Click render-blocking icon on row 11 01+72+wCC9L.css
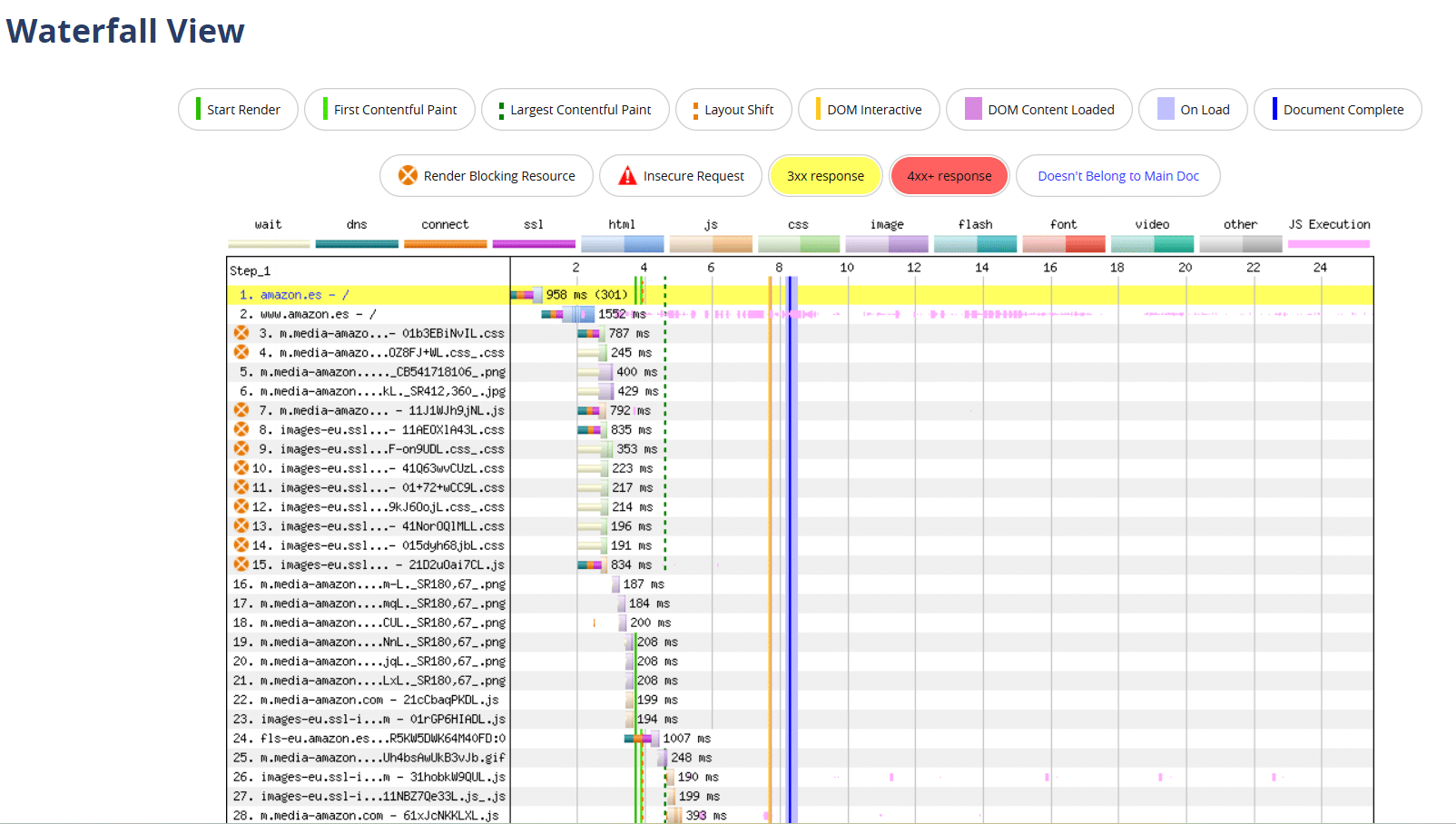 (241, 487)
